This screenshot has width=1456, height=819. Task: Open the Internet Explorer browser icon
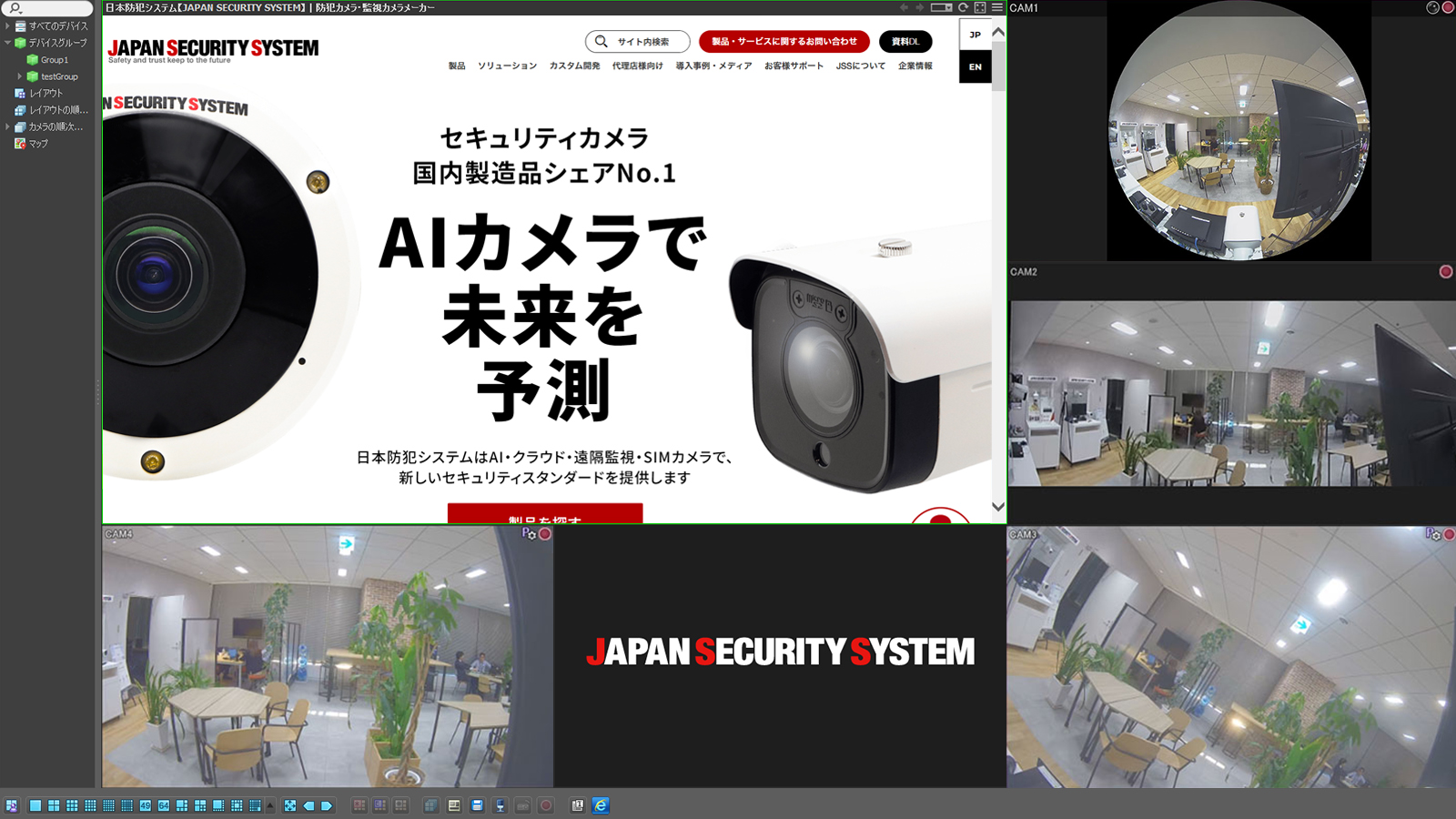point(601,805)
